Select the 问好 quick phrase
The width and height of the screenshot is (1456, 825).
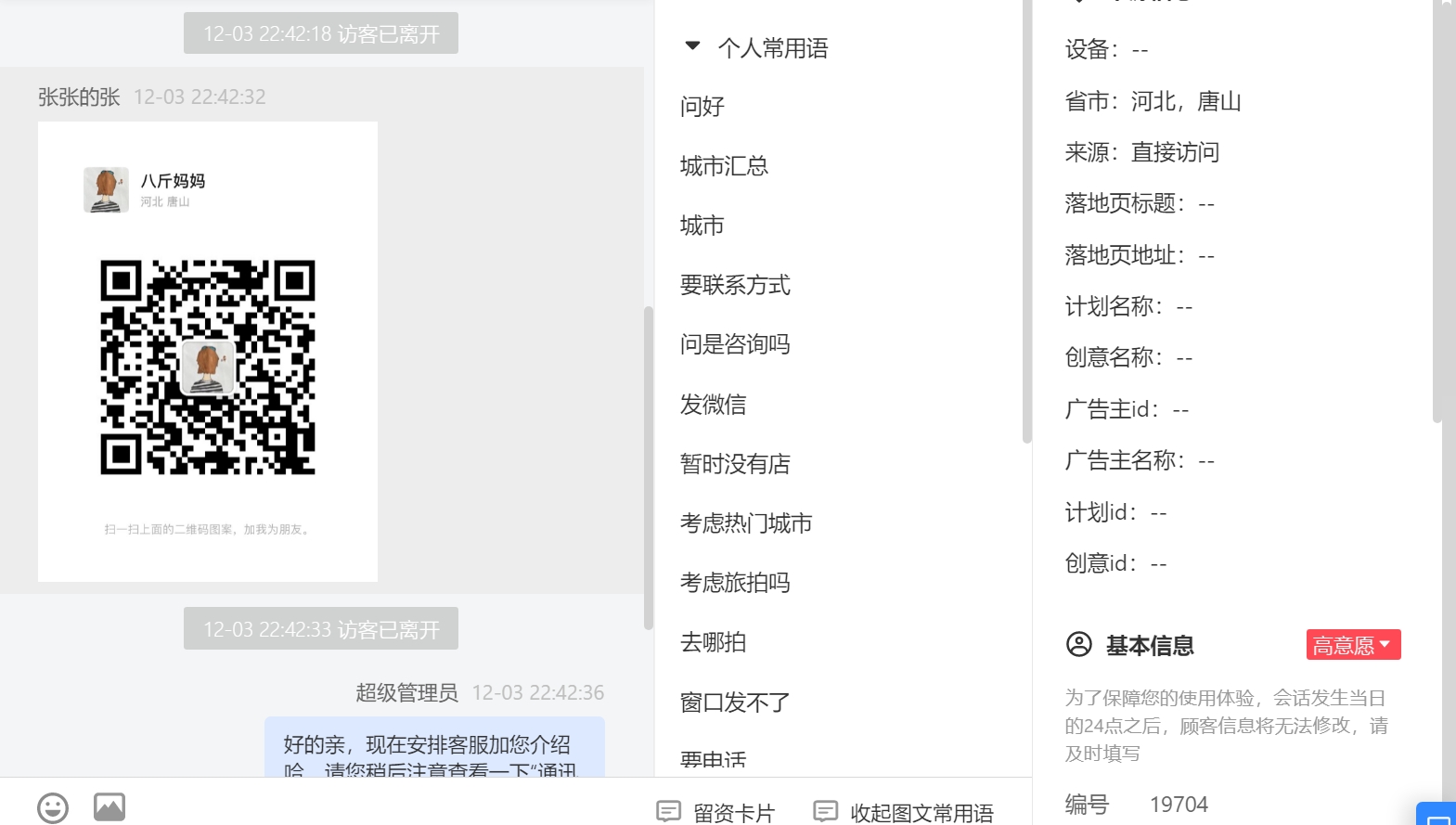tap(702, 107)
